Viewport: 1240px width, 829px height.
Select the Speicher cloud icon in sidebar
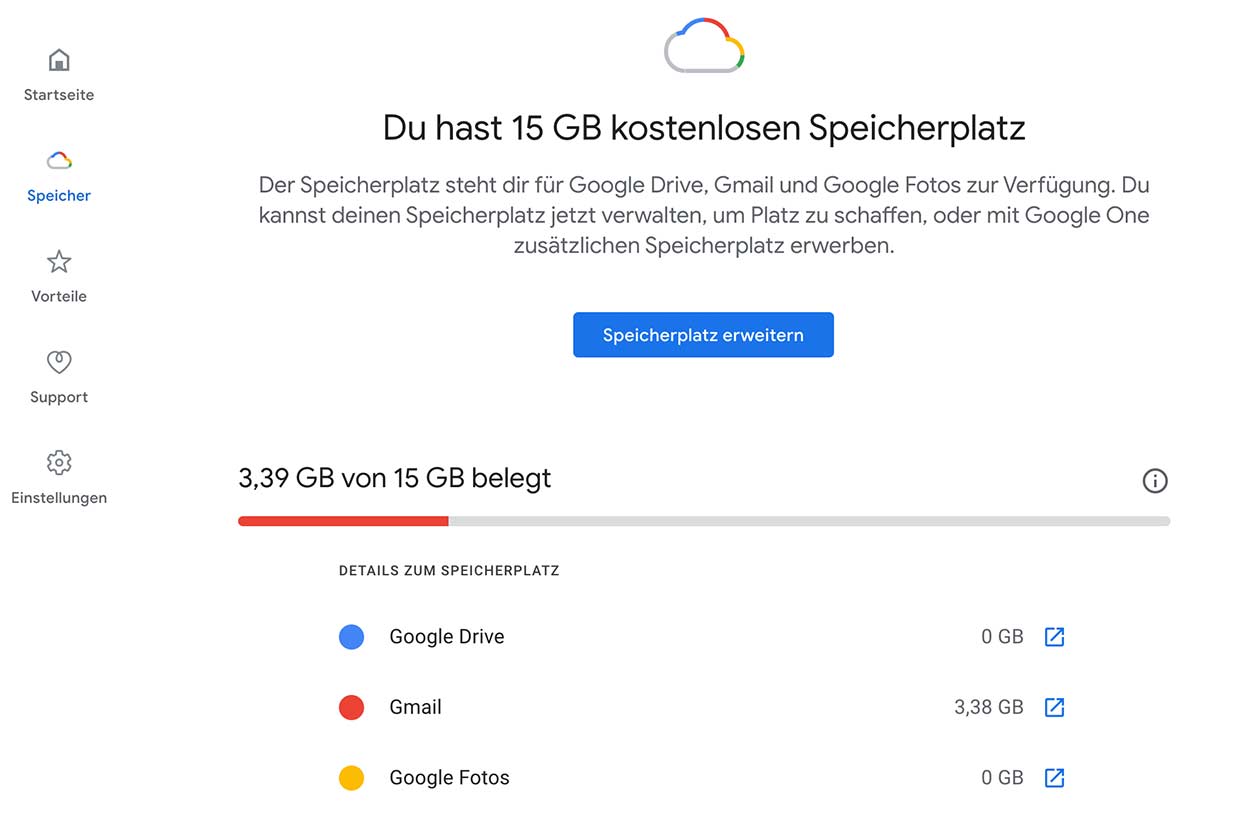[59, 160]
